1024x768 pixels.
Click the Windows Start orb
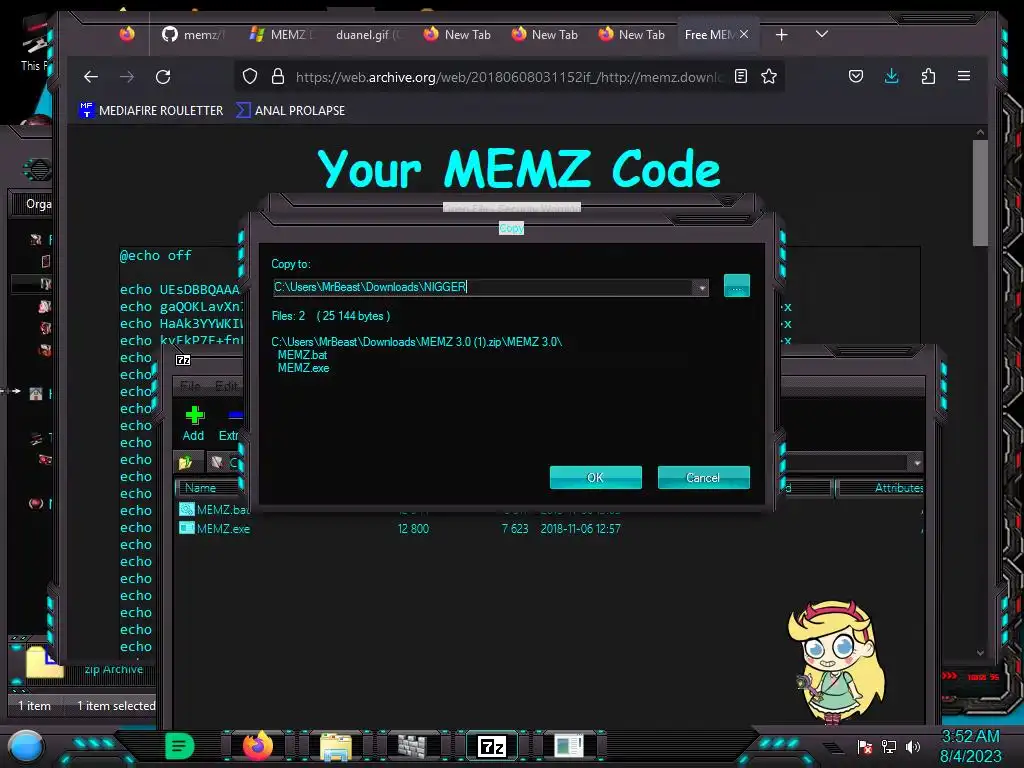click(26, 746)
